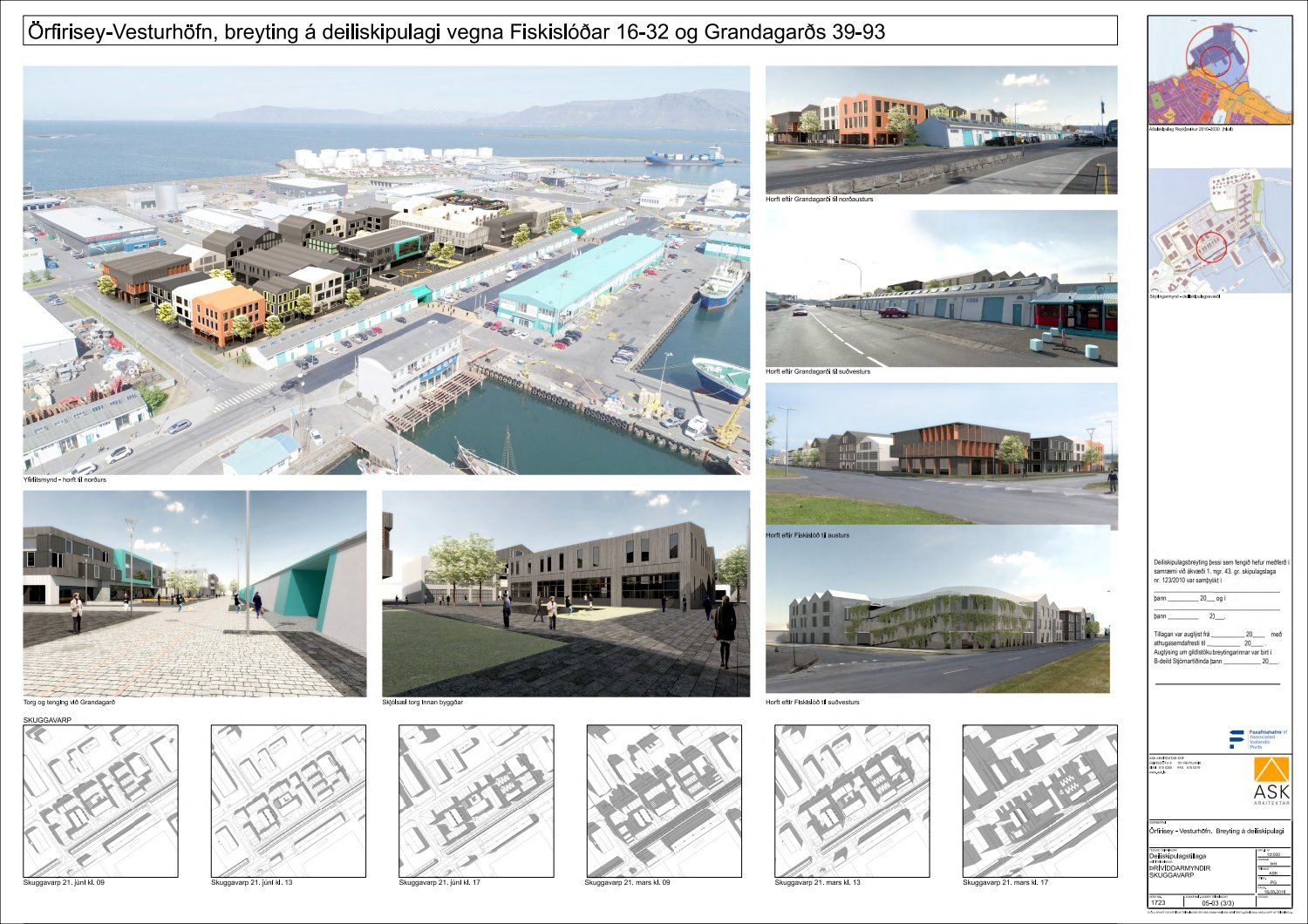This screenshot has height=924, width=1308.
Task: Open the aerial overview image looking north
Action: tap(386, 270)
